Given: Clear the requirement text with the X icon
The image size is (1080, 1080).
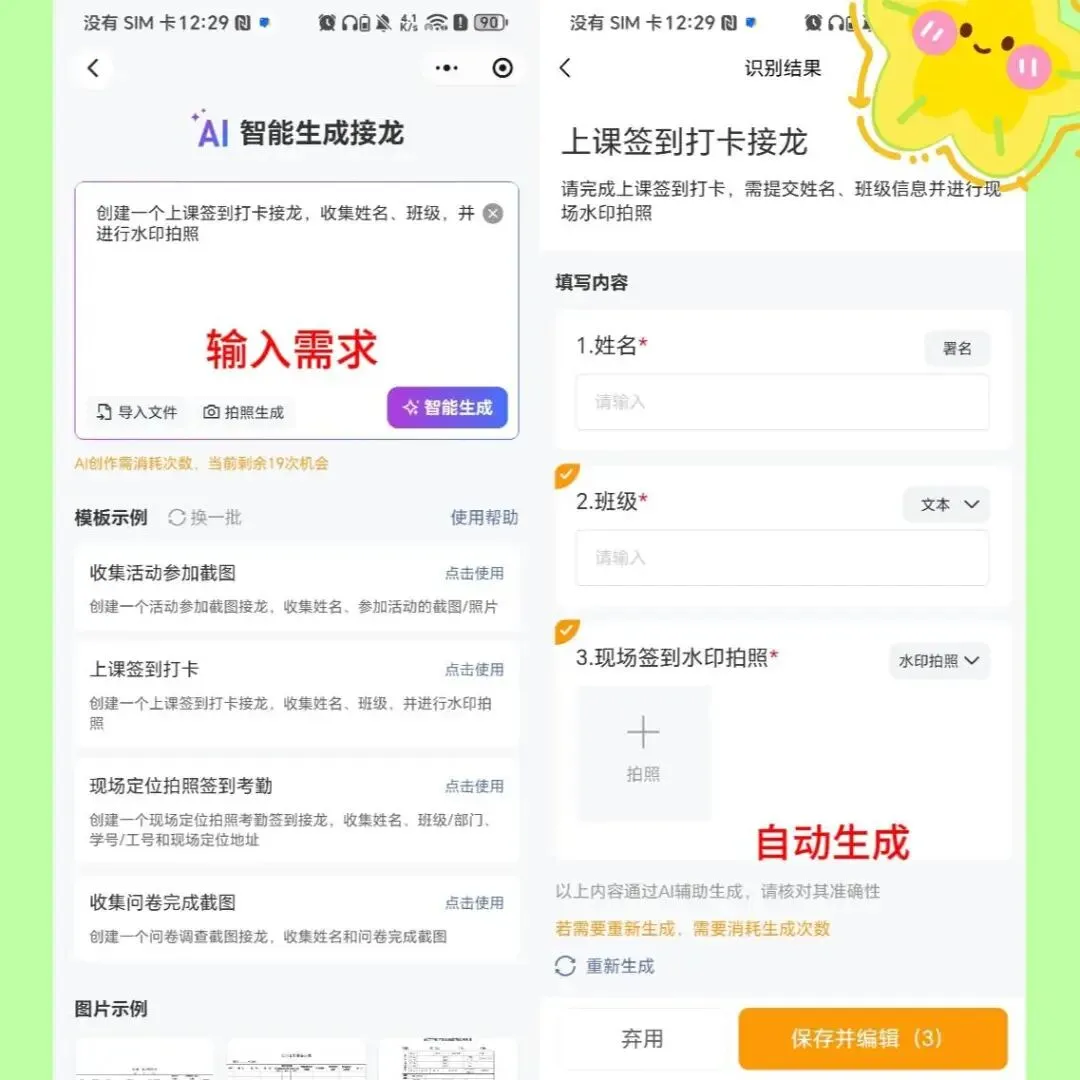Looking at the screenshot, I should pos(492,214).
